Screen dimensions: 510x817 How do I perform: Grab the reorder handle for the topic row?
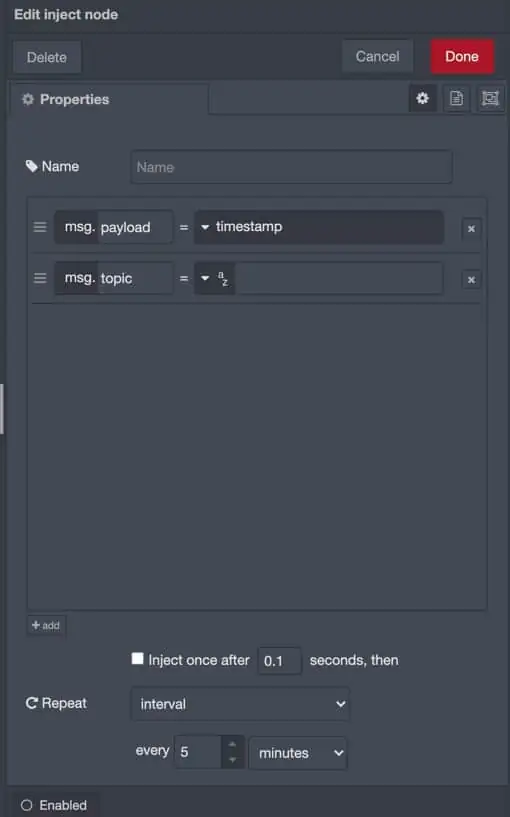40,278
